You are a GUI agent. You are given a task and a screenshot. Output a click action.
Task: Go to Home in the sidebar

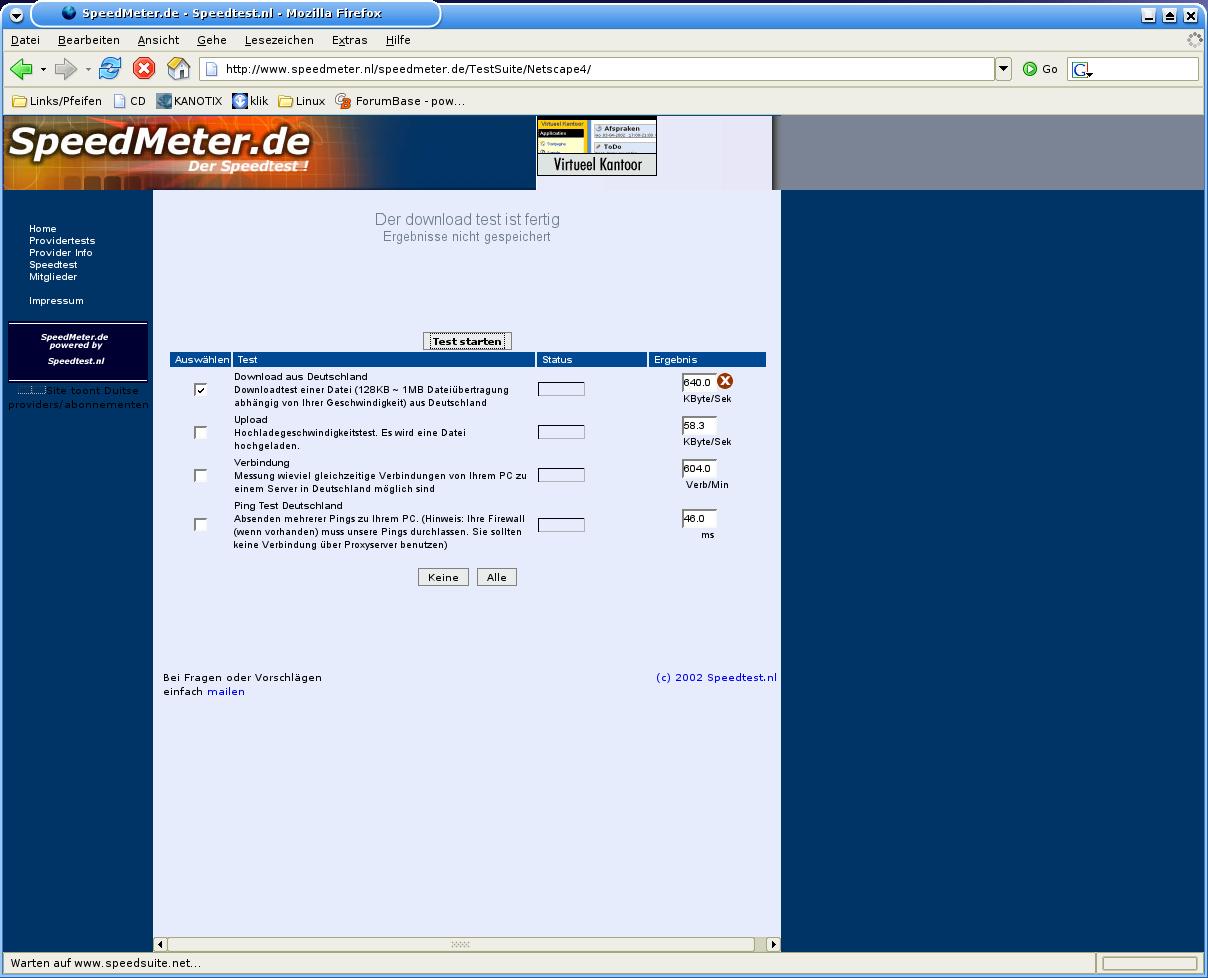(43, 229)
